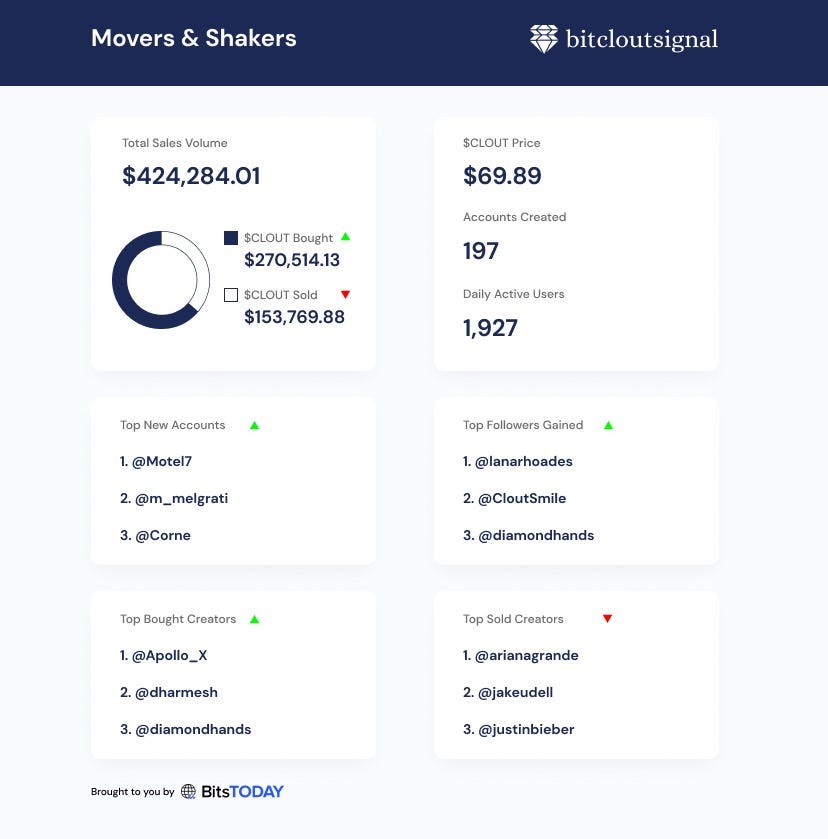This screenshot has width=828, height=839.
Task: Click the Accounts Created value 197
Action: point(481,251)
